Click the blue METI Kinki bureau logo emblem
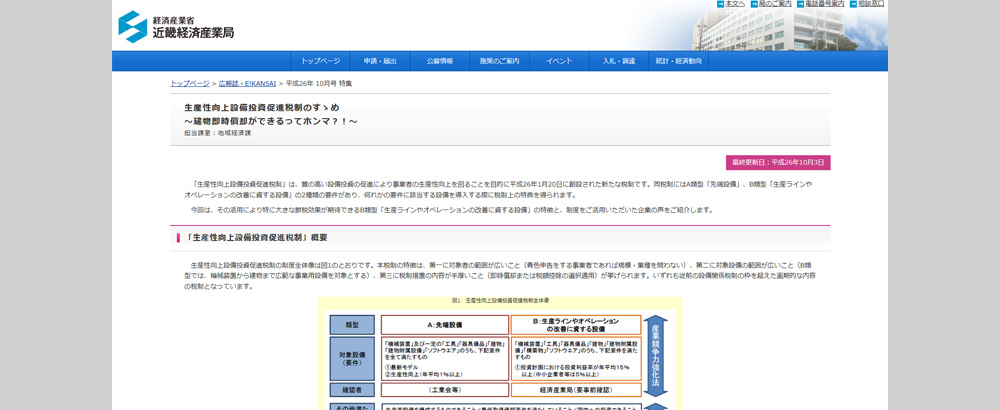 (132, 26)
